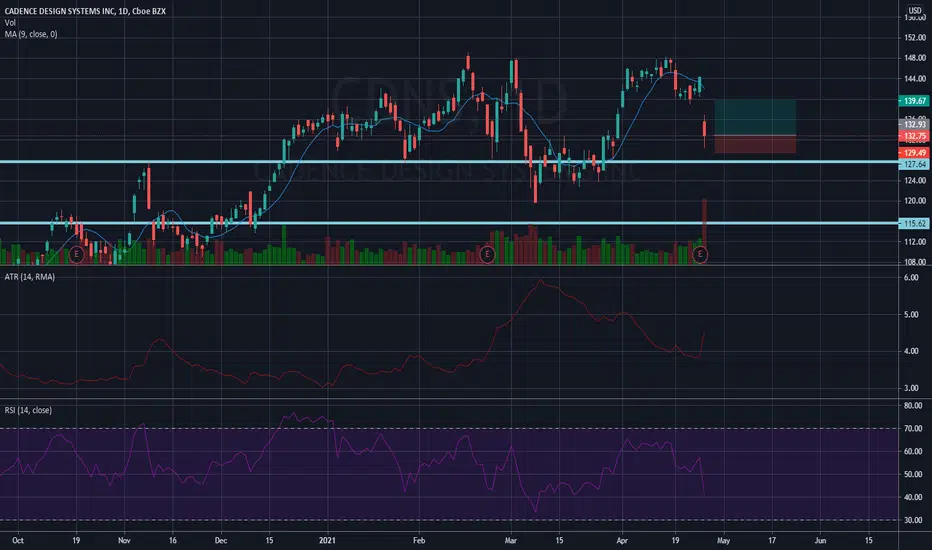Image resolution: width=932 pixels, height=550 pixels.
Task: Click the 6.00 level on ATR scale
Action: click(x=911, y=278)
